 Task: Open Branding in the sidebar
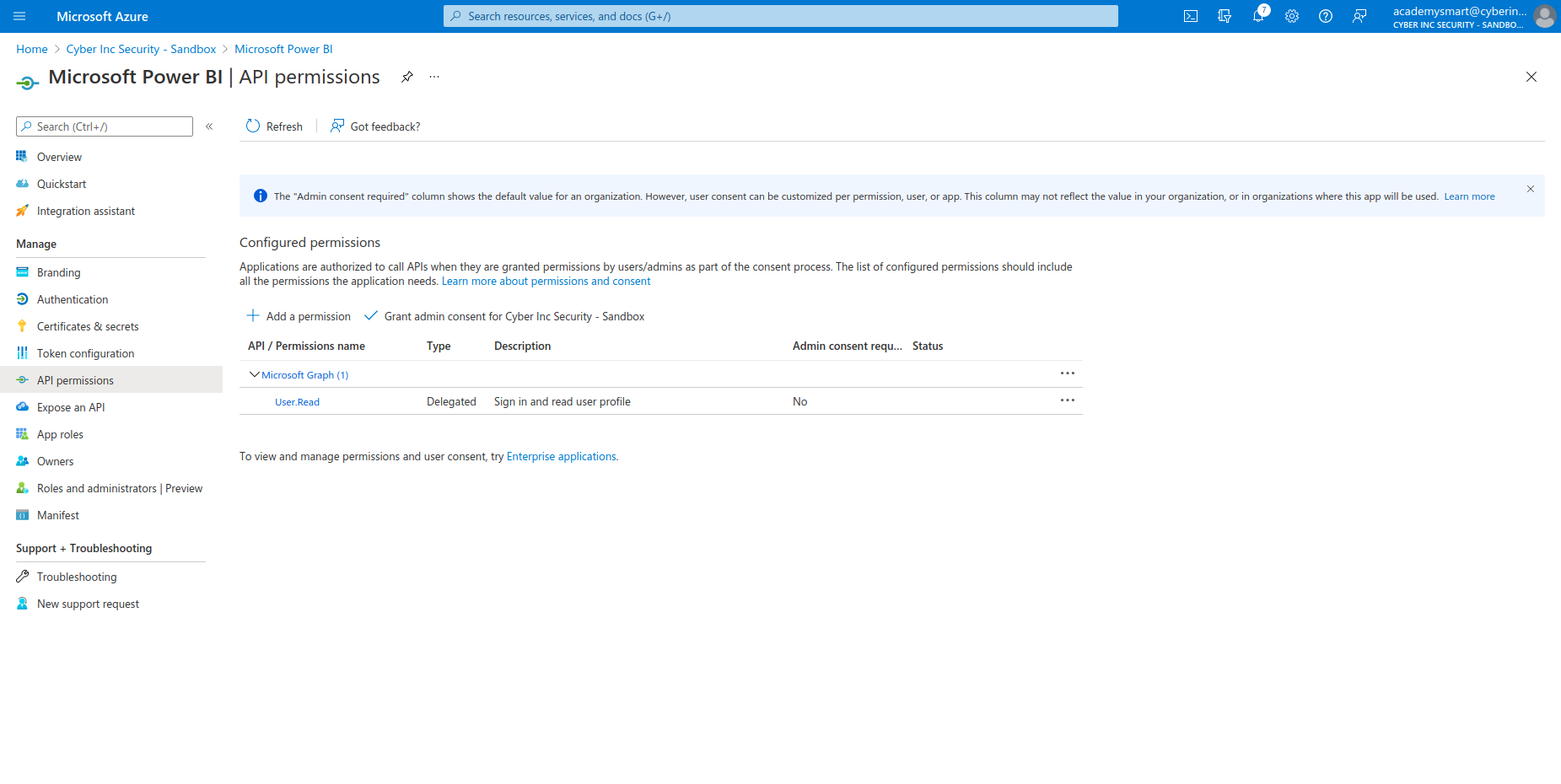tap(58, 272)
